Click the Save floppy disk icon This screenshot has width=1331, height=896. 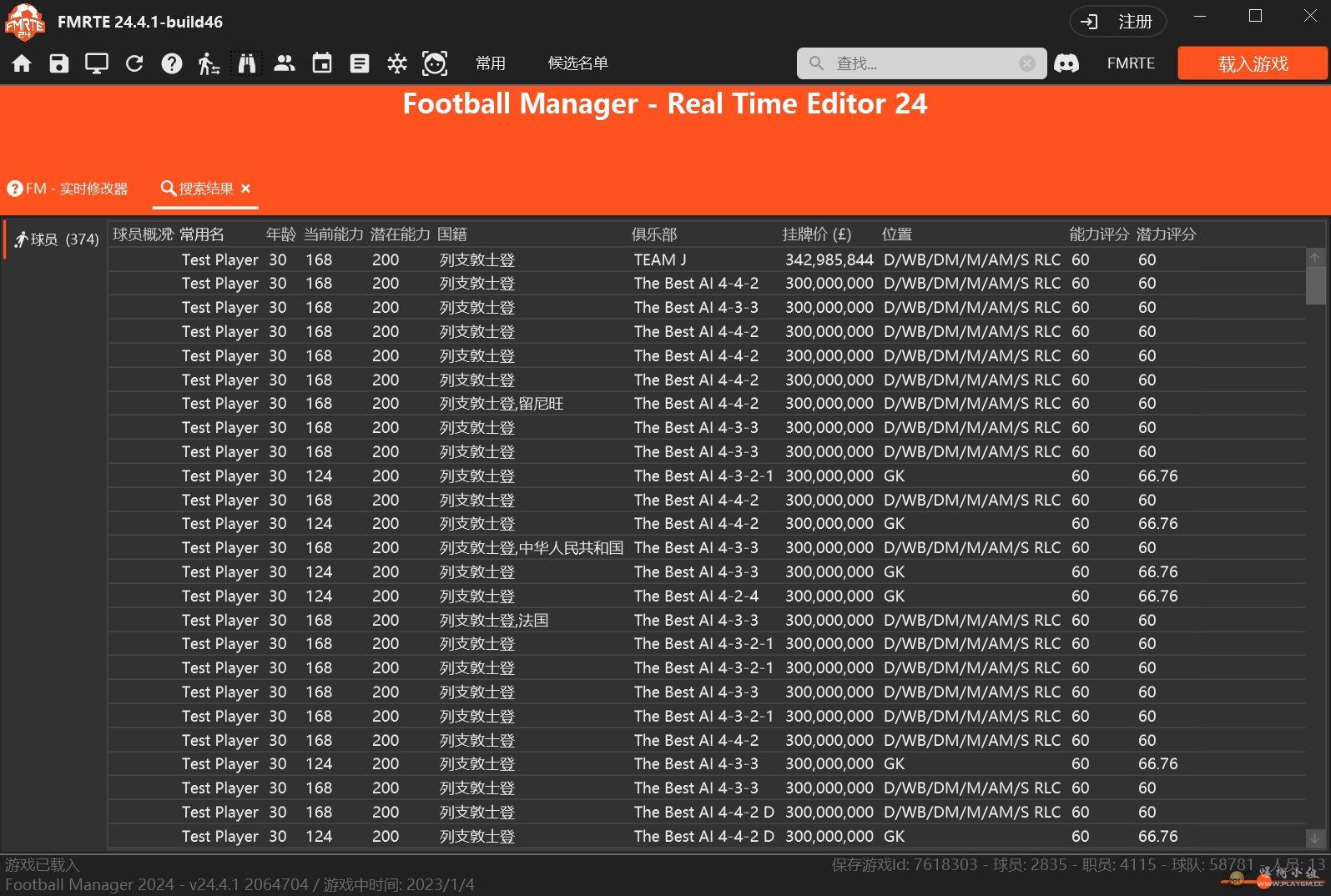[x=59, y=63]
